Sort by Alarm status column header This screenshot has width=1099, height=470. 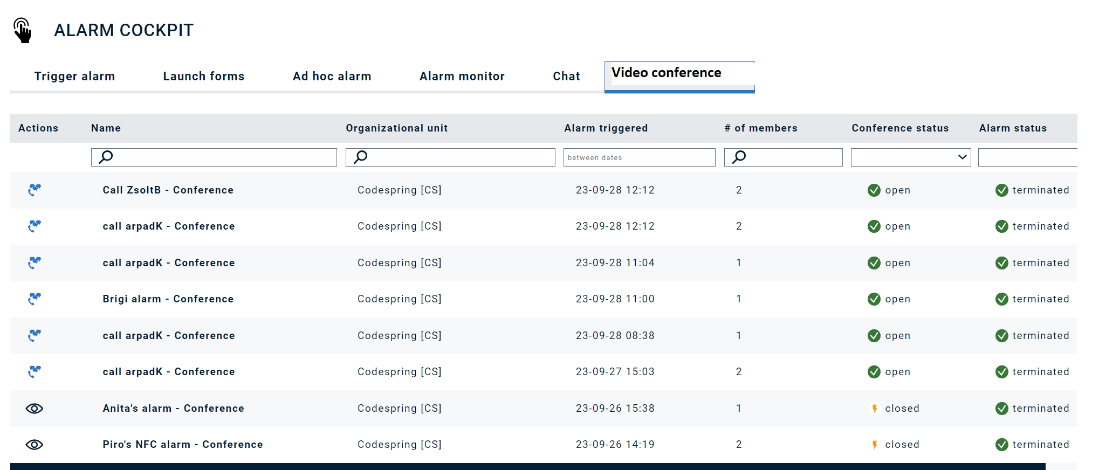coord(1013,128)
